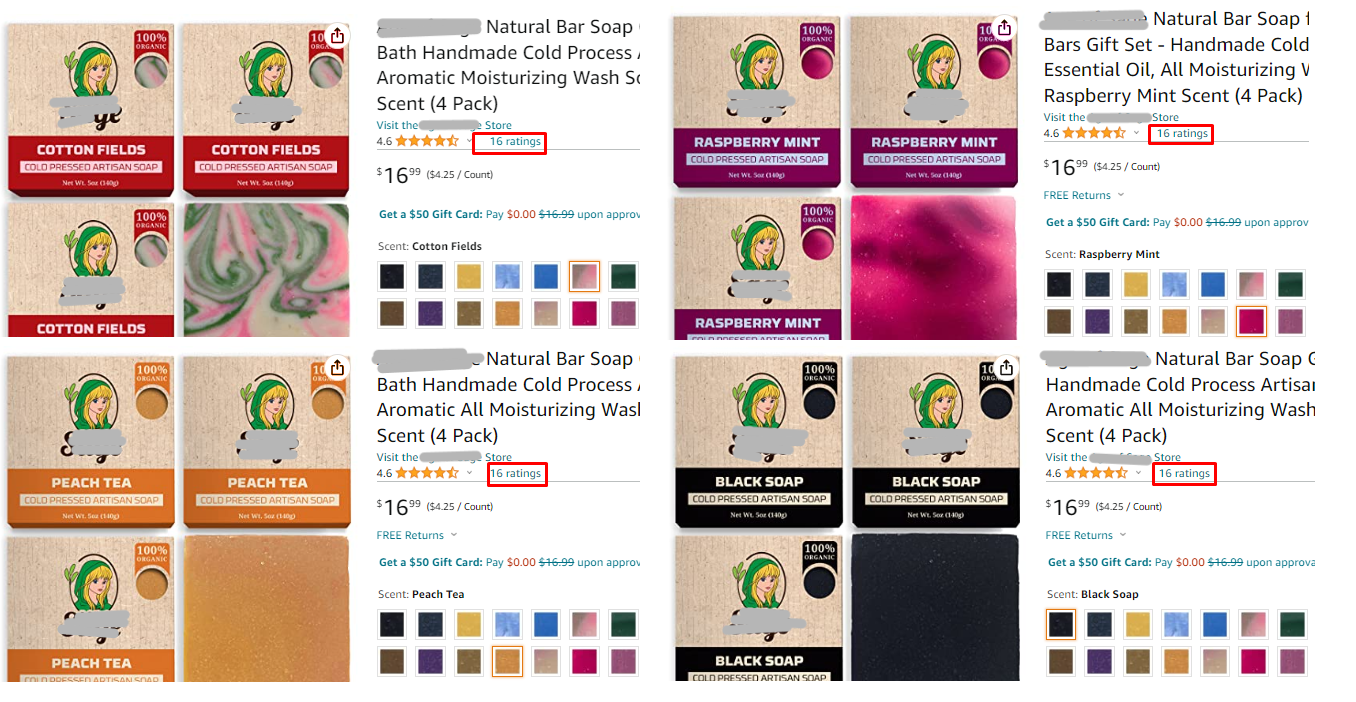The width and height of the screenshot is (1356, 702).
Task: Open 16 ratings link for Black Soap
Action: [1183, 474]
